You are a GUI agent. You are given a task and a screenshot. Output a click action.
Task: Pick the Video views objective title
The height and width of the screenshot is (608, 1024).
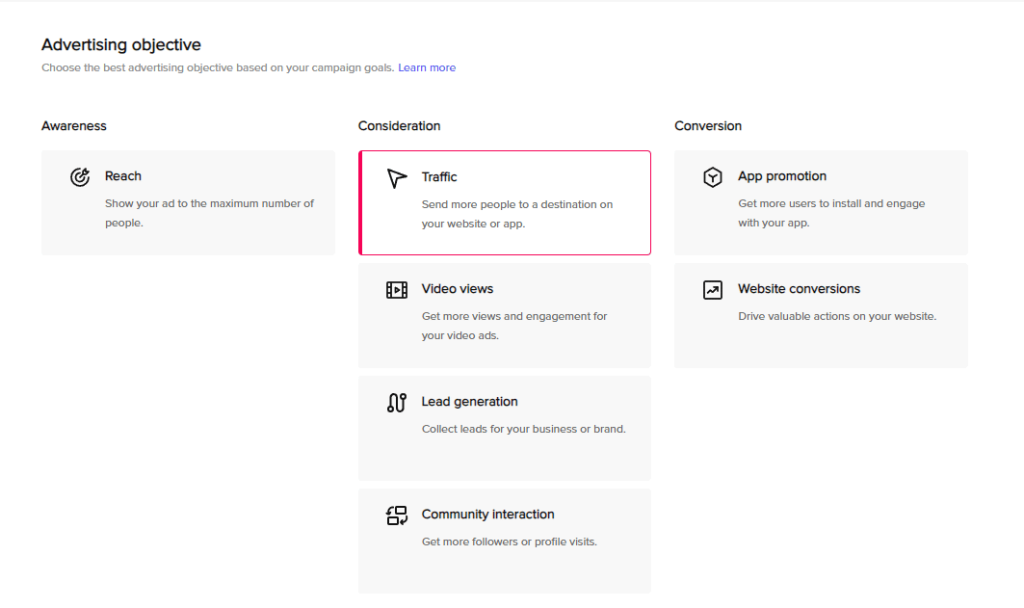[x=457, y=289]
